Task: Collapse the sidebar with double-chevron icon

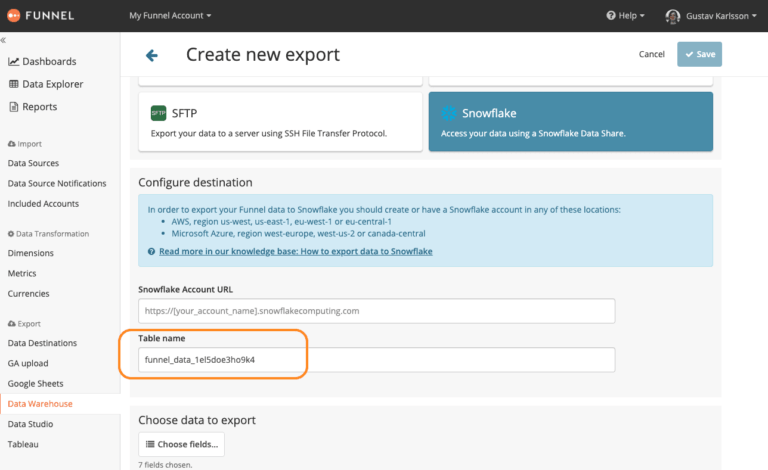Action: pyautogui.click(x=3, y=40)
